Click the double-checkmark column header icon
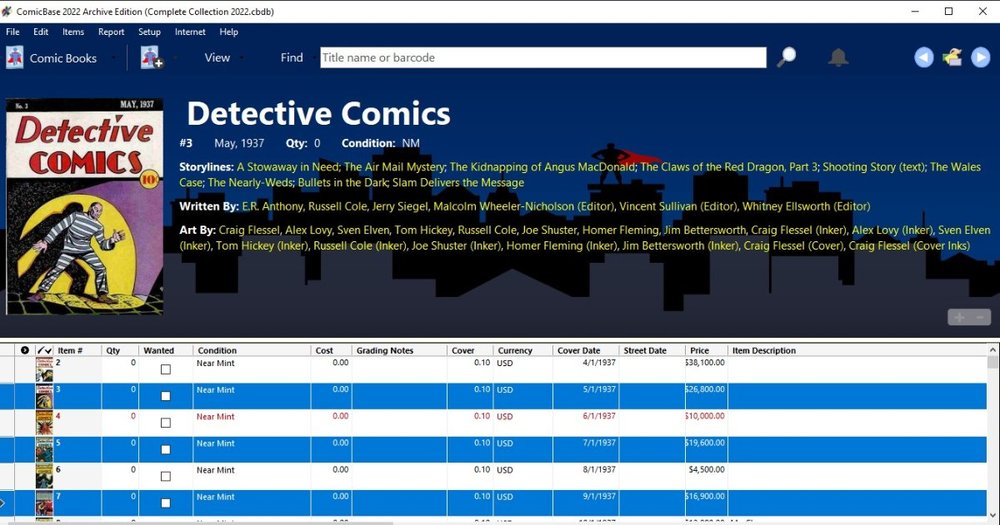The image size is (1000, 525). [x=44, y=351]
